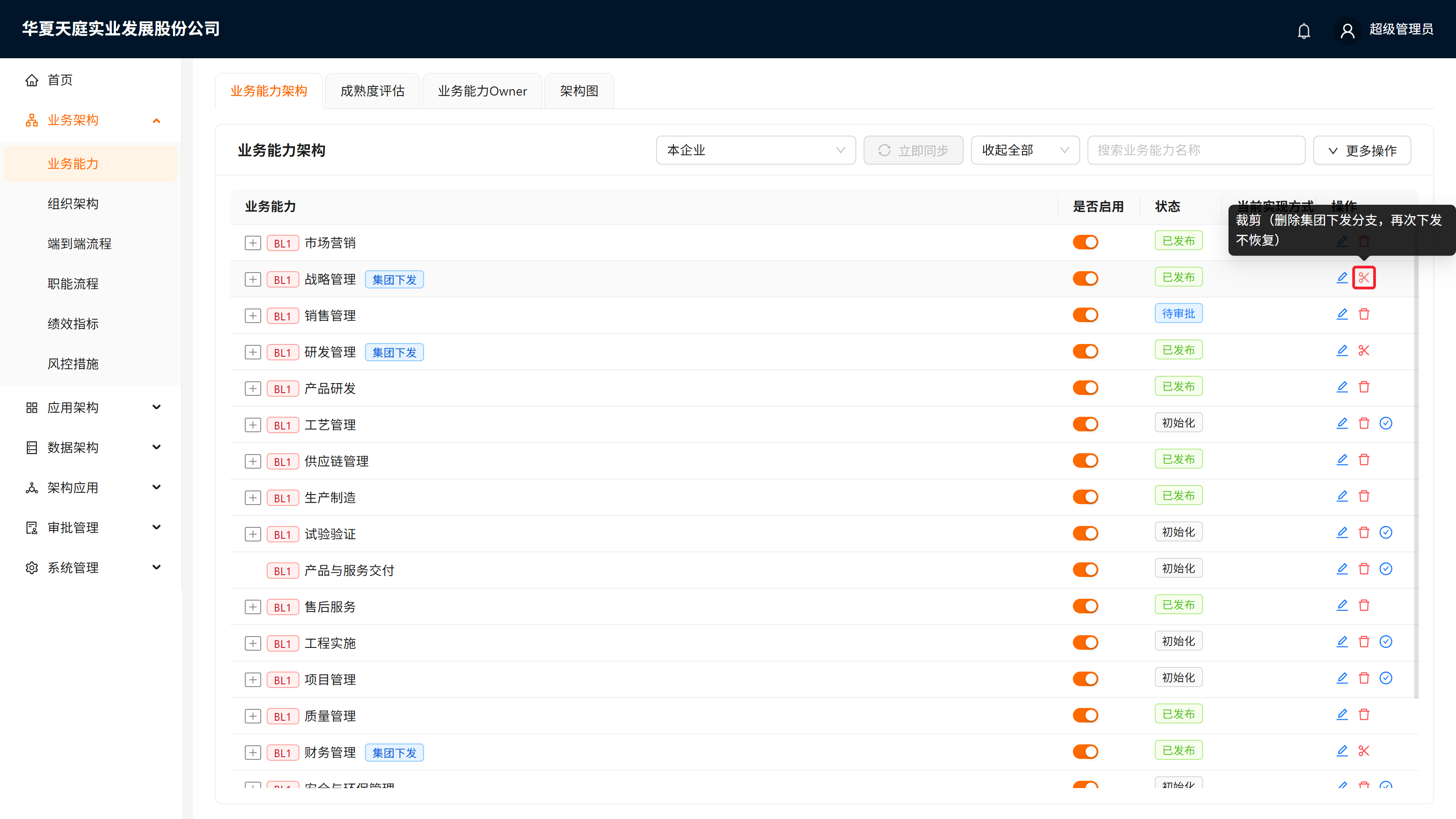Edit the 项目管理 row
Image resolution: width=1456 pixels, height=819 pixels.
[x=1342, y=678]
